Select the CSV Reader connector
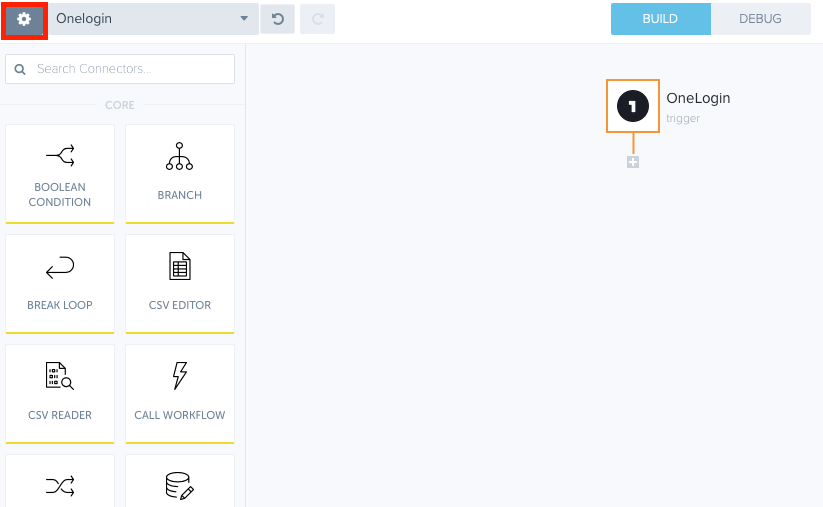The width and height of the screenshot is (823, 507). (x=60, y=394)
